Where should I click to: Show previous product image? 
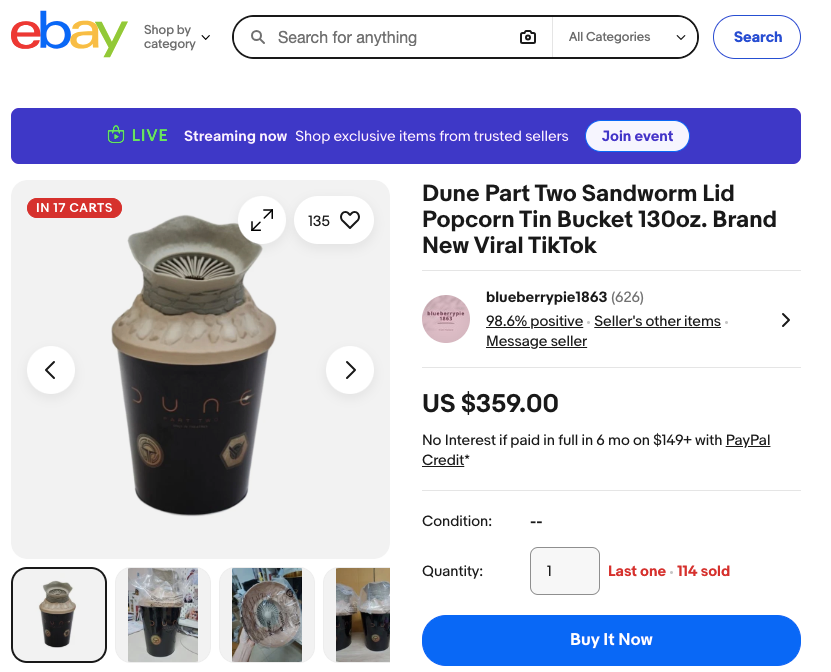51,370
